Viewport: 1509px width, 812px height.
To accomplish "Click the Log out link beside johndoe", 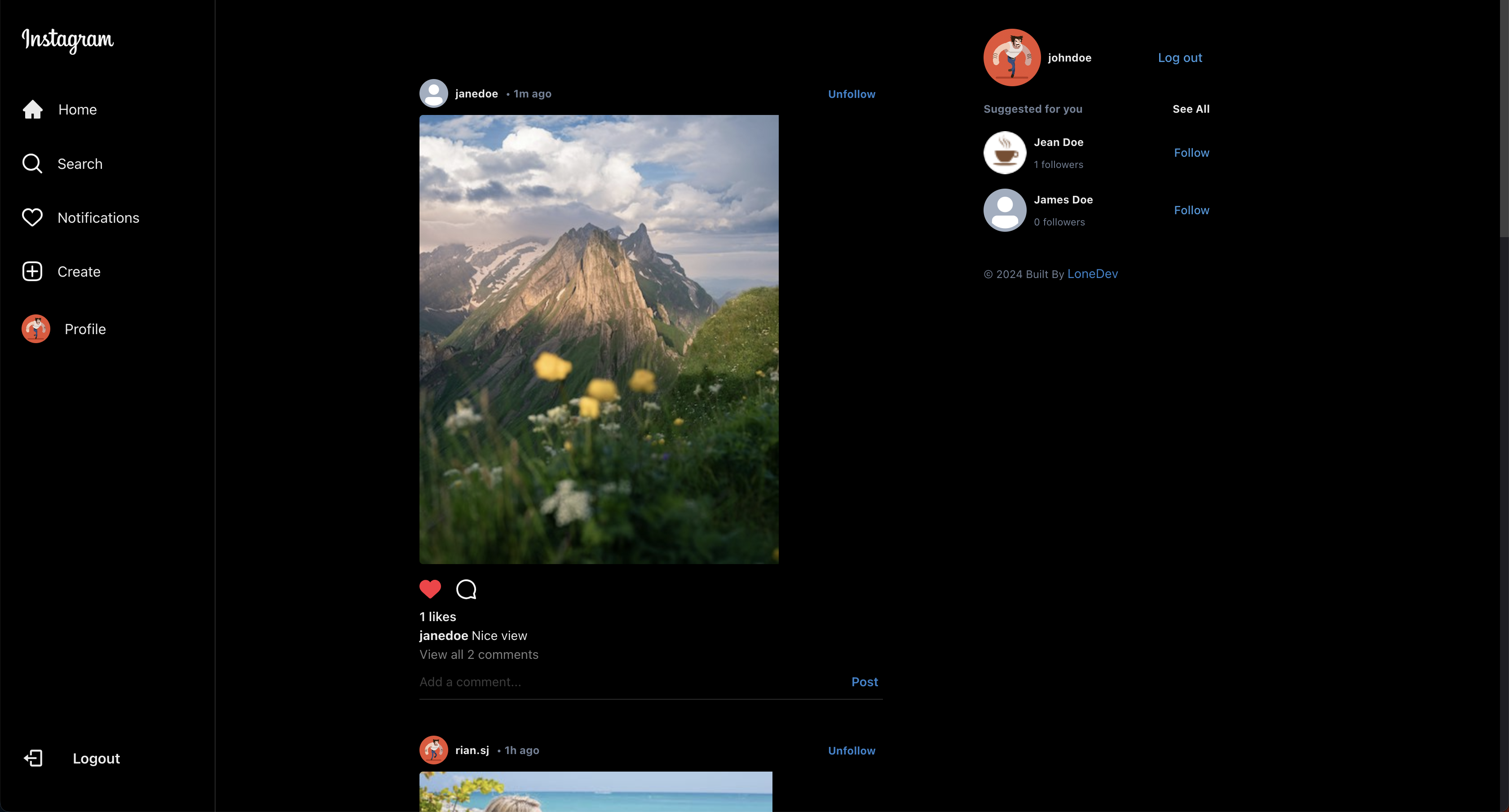I will (1179, 58).
